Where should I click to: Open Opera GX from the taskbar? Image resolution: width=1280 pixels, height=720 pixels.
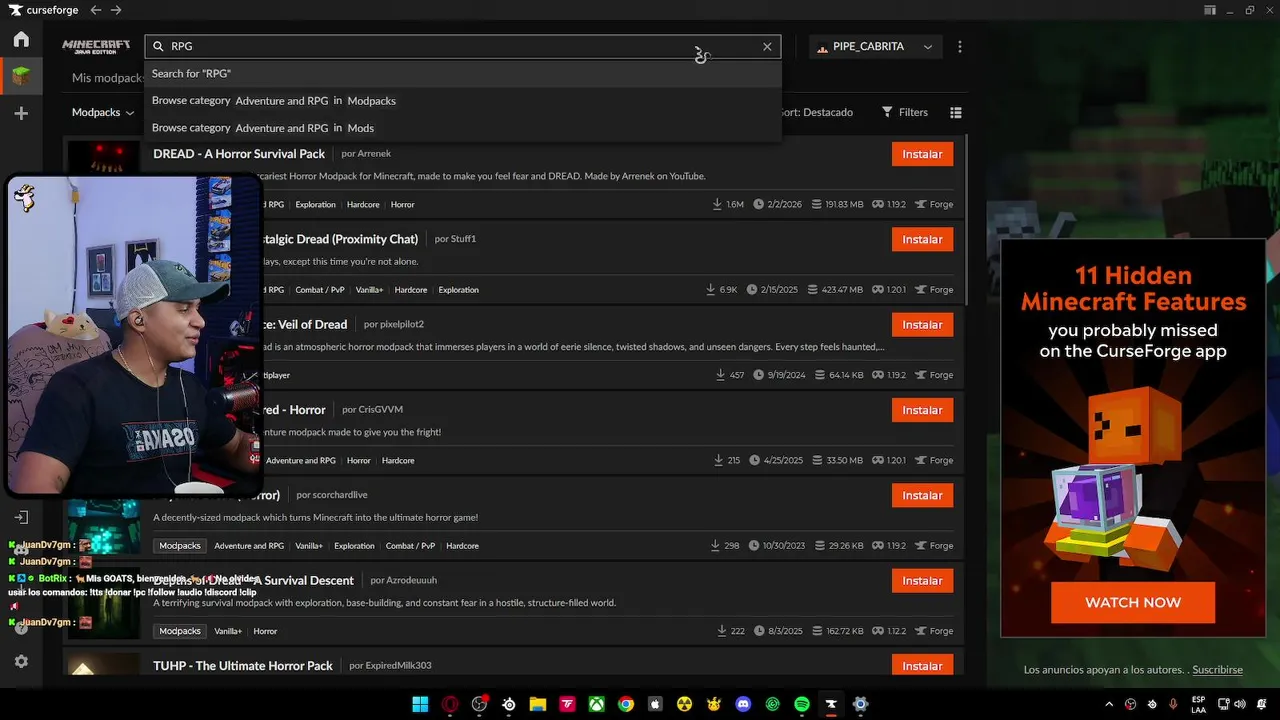pos(450,704)
